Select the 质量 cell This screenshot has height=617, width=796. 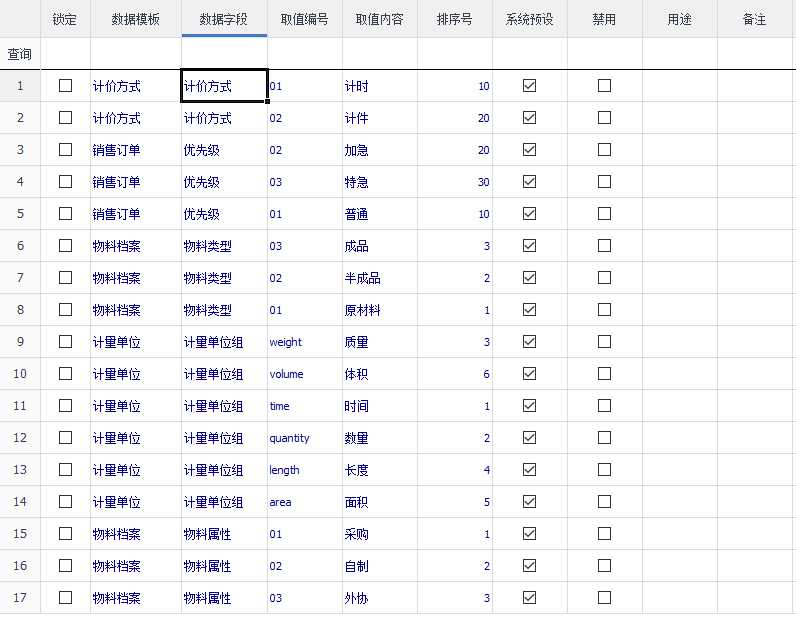380,341
